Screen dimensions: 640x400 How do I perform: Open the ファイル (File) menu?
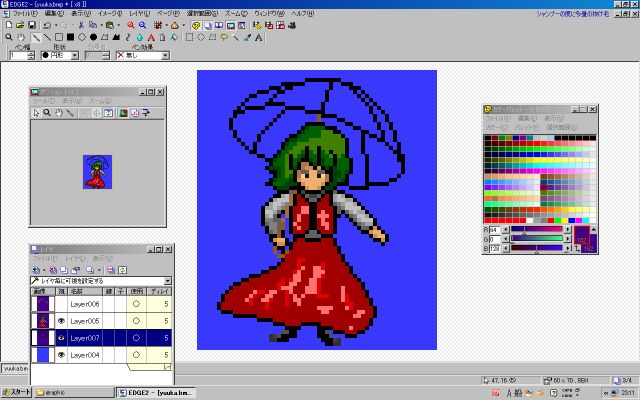25,13
